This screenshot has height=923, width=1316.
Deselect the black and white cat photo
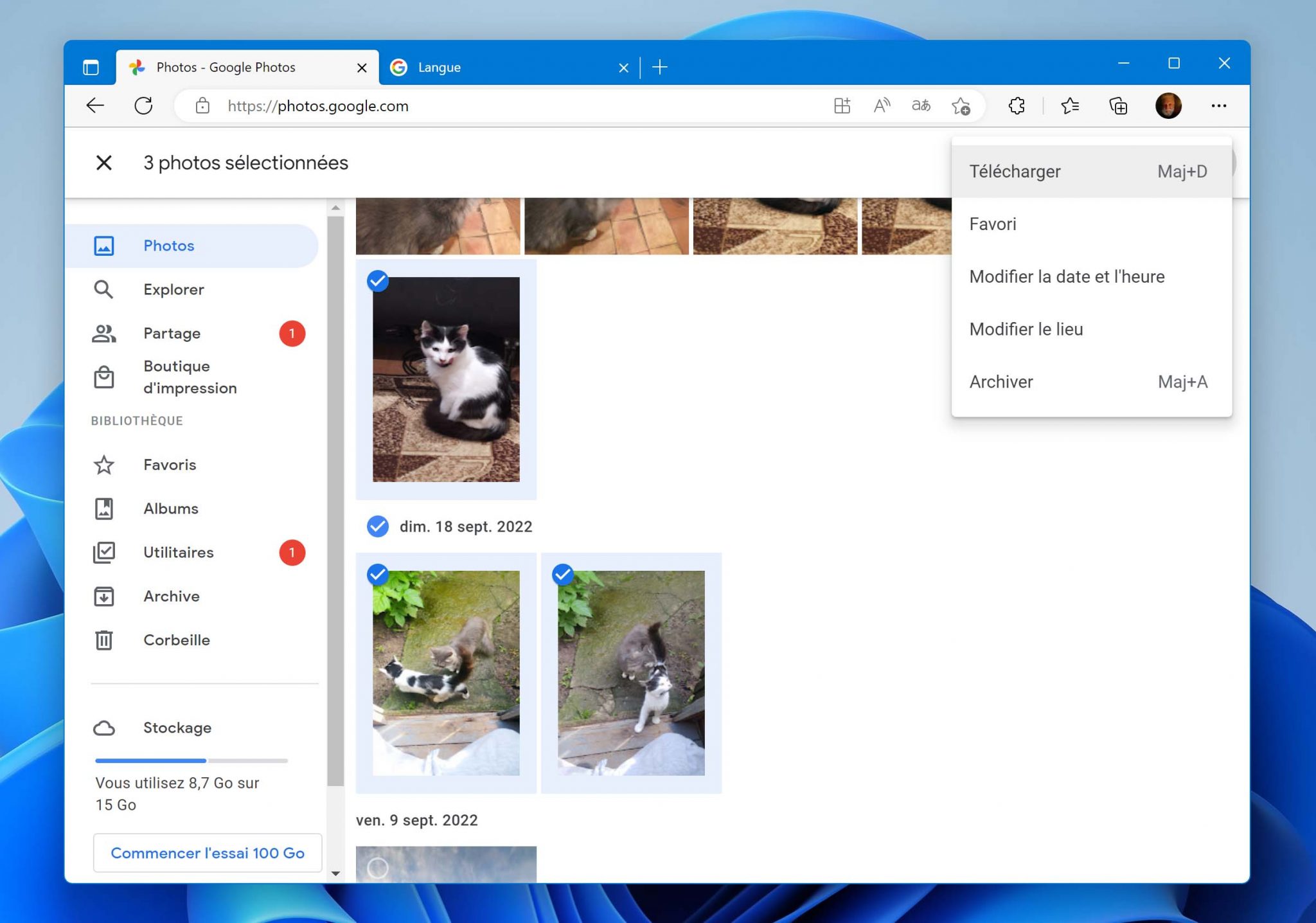click(378, 281)
